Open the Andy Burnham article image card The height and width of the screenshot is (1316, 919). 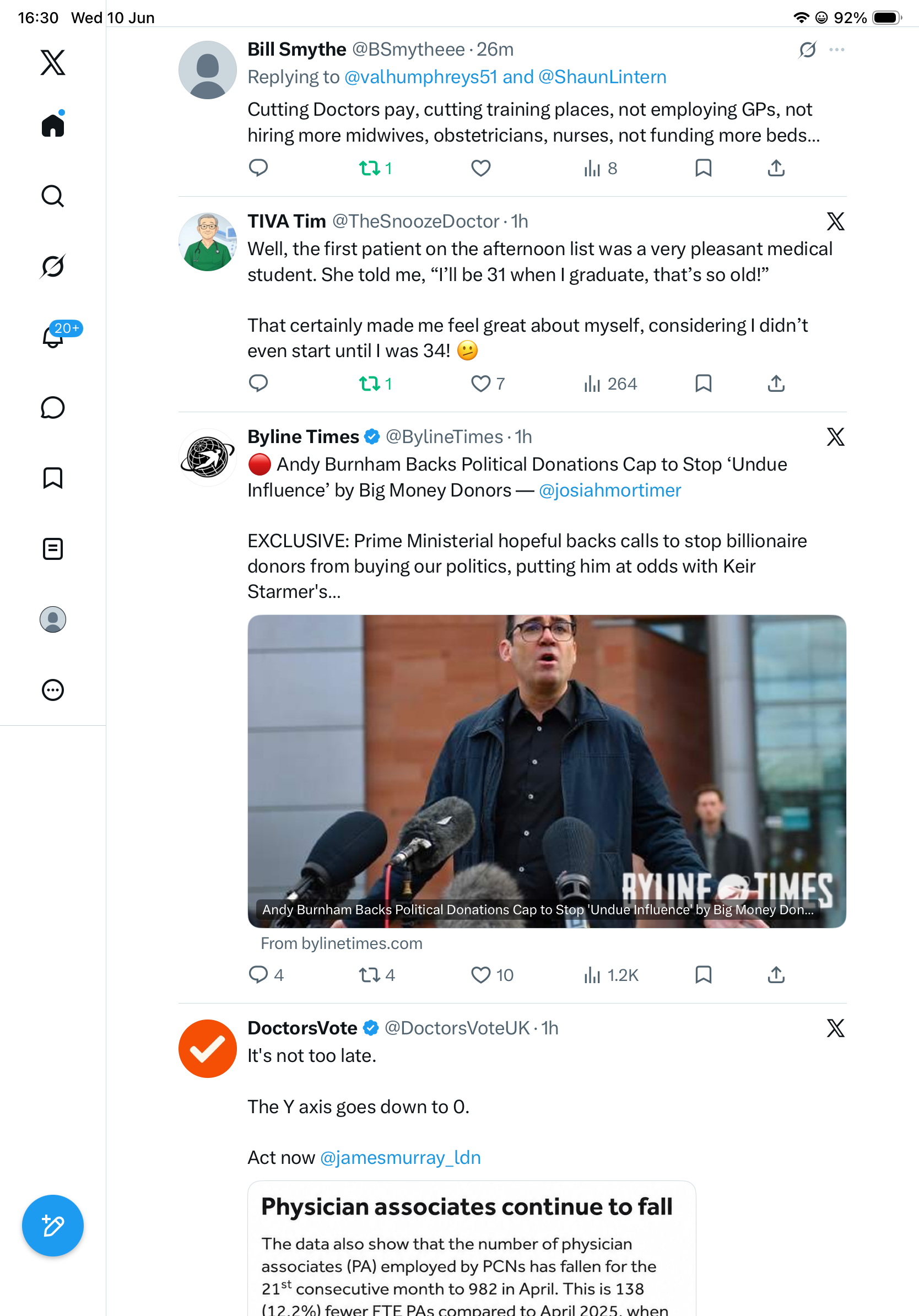(x=547, y=771)
